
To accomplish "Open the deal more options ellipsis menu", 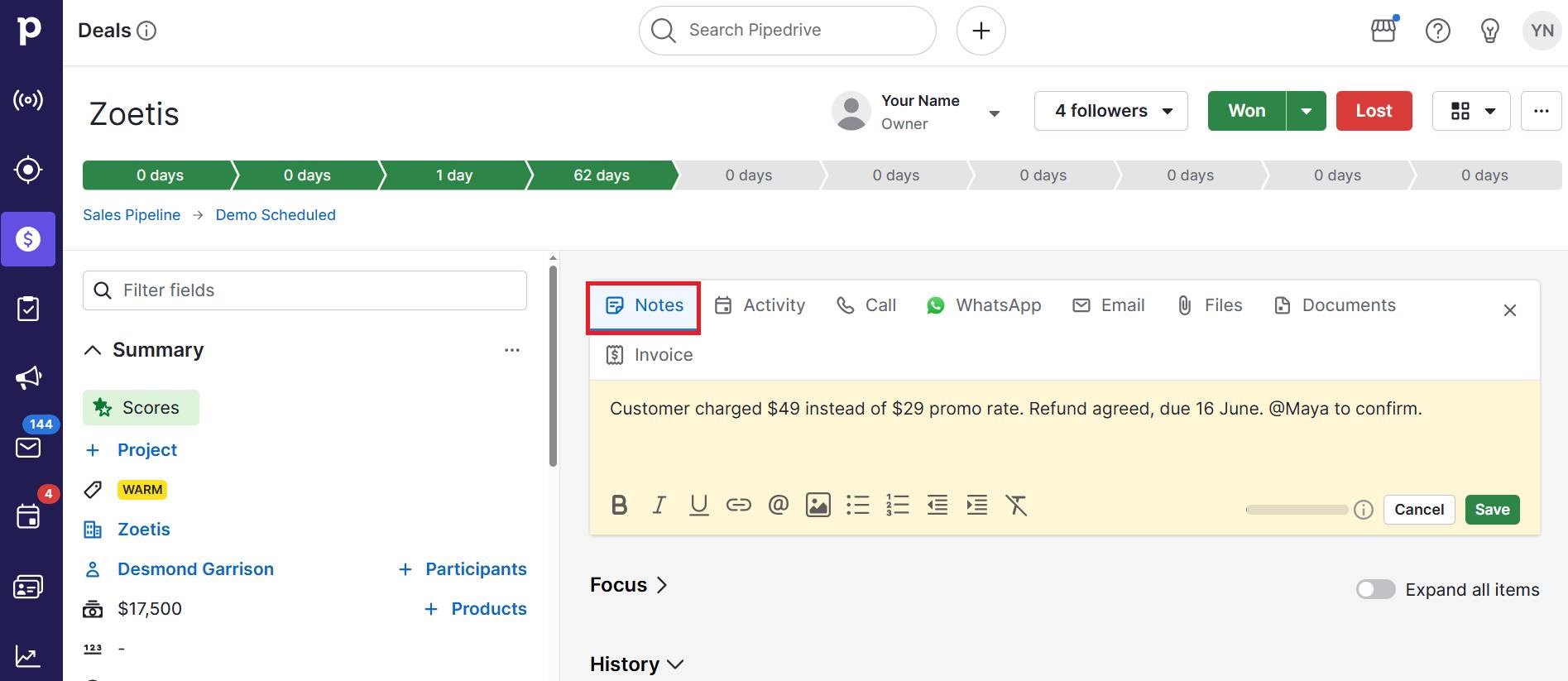I will coord(1541,111).
